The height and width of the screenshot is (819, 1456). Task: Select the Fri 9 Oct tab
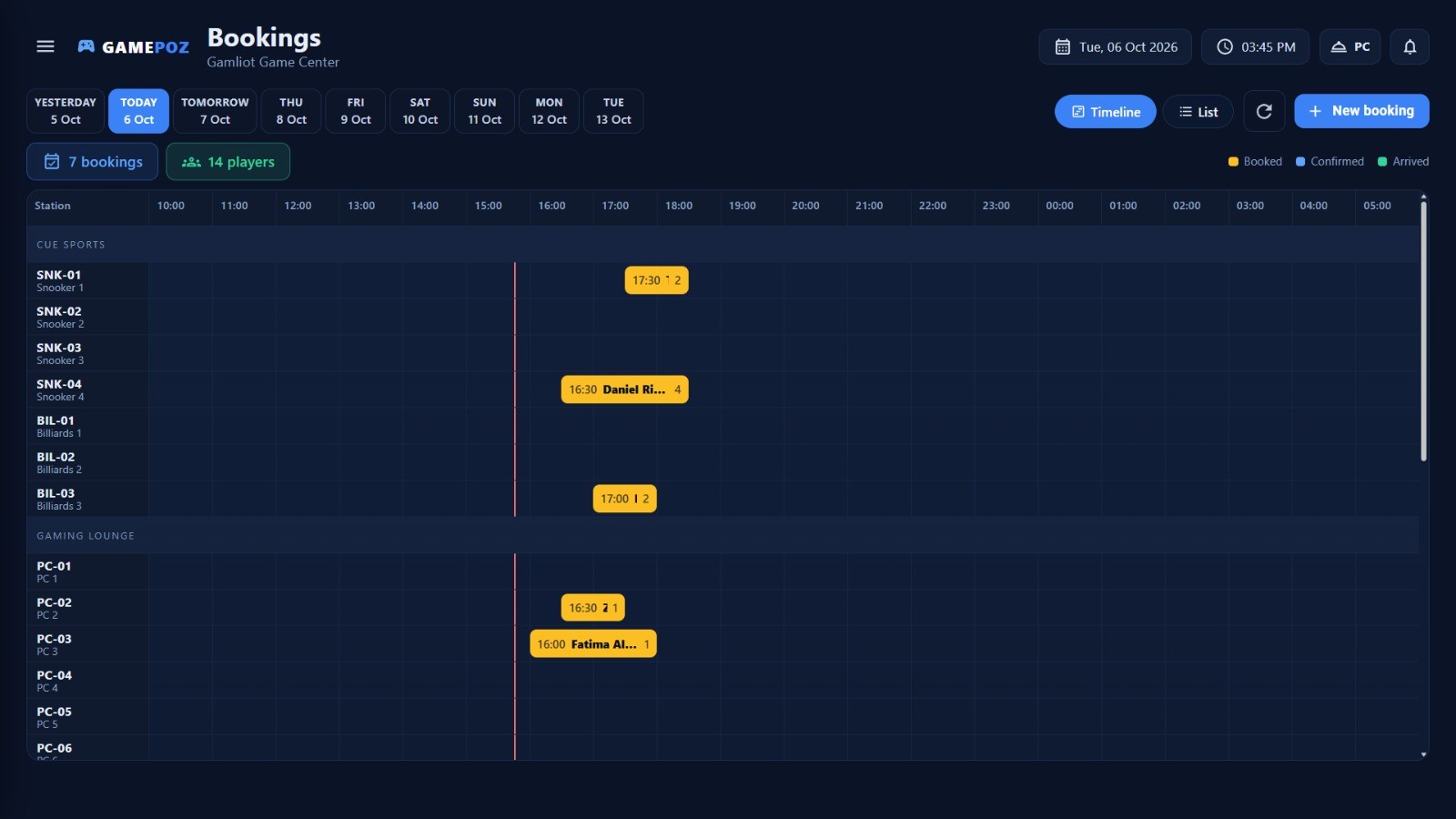[x=356, y=111]
